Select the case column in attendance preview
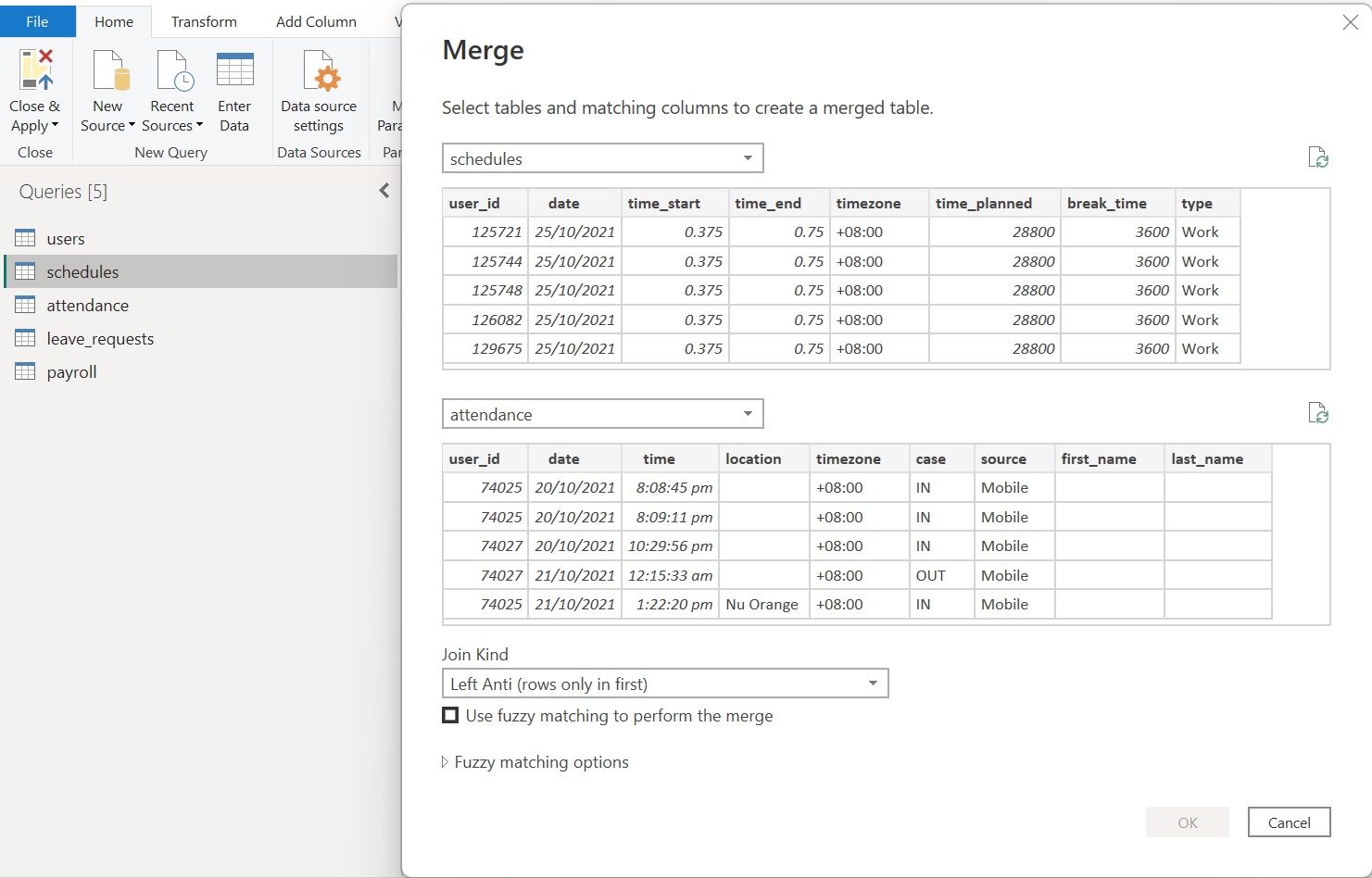Viewport: 1372px width, 878px height. point(941,458)
